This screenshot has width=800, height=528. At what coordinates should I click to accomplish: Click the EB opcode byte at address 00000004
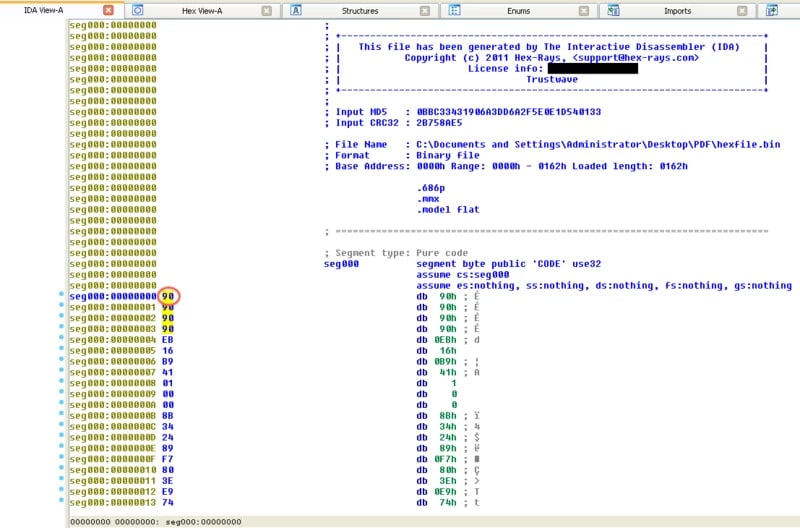click(x=168, y=340)
